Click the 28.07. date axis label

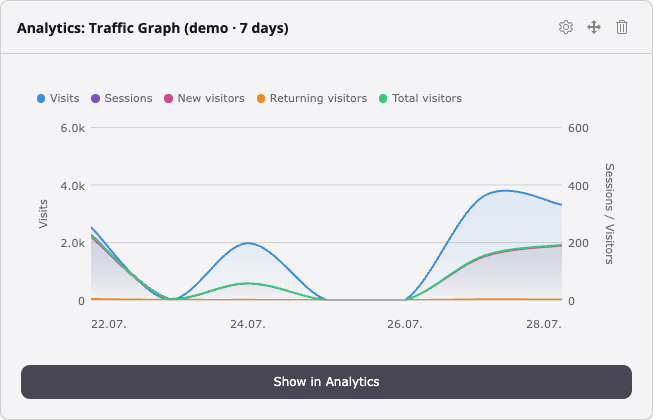point(544,324)
